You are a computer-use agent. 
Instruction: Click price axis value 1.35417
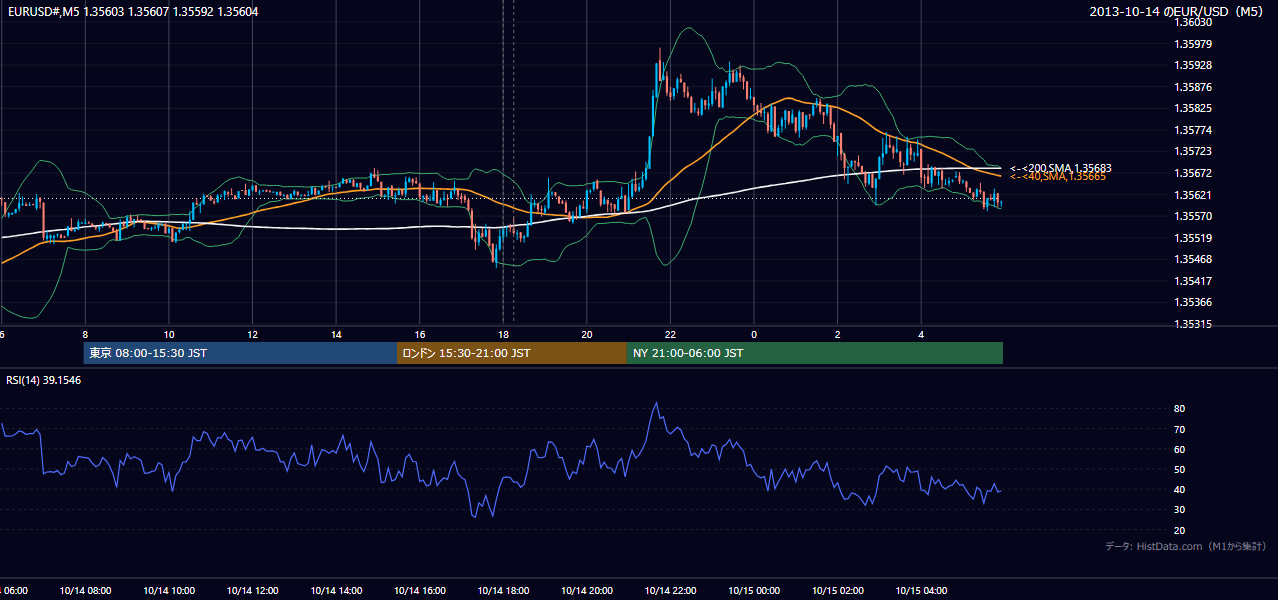point(1195,281)
